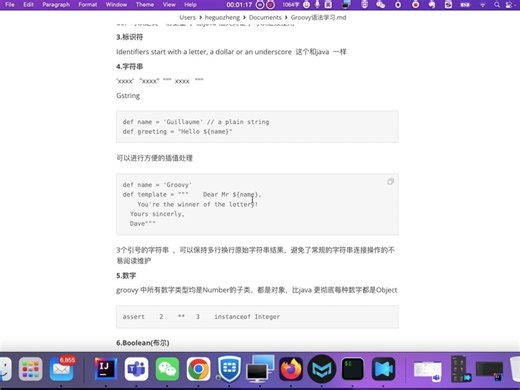Viewport: 520px width, 390px height.
Task: Open the View menu
Action: (169, 5)
